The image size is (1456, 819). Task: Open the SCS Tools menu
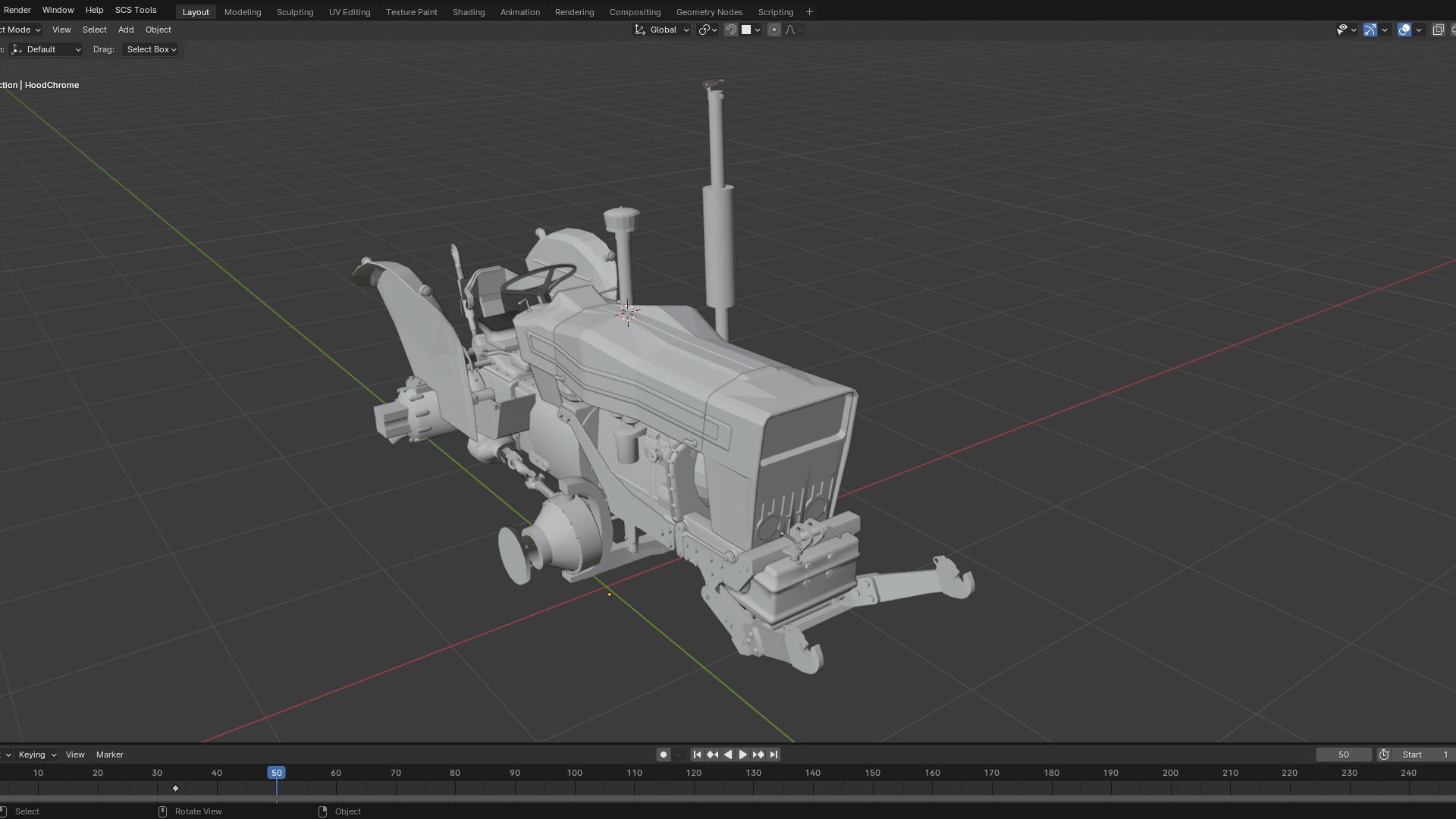[x=136, y=10]
